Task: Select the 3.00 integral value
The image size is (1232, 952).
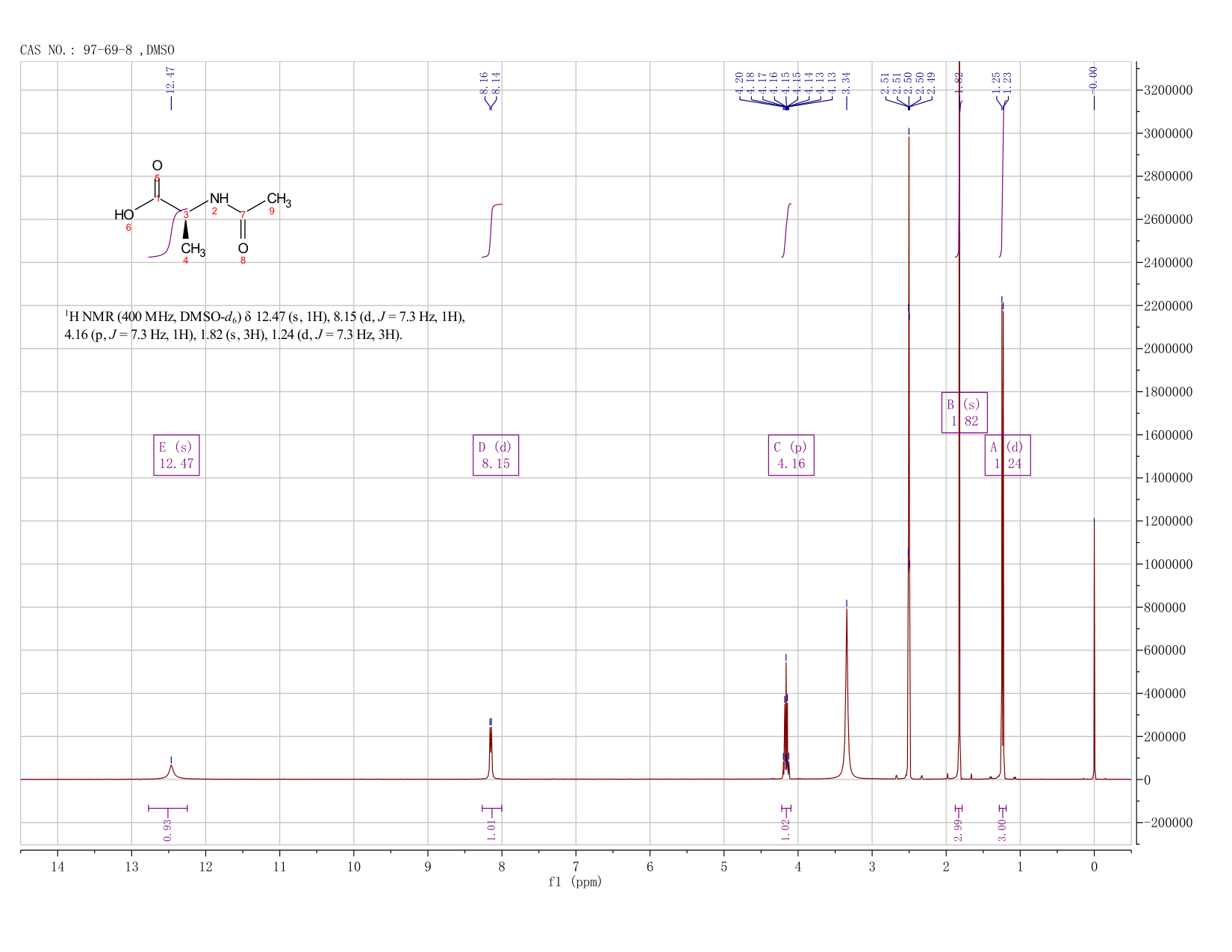Action: (x=1003, y=830)
